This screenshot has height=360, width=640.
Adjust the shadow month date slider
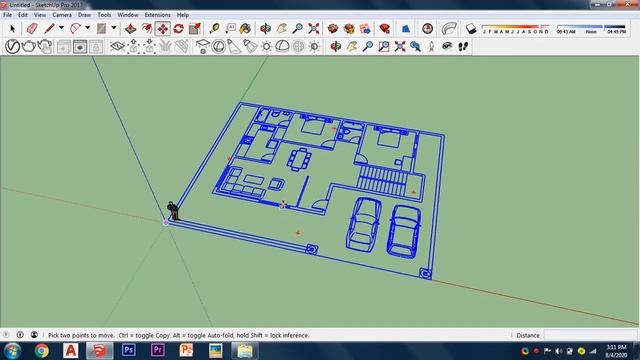click(x=516, y=29)
